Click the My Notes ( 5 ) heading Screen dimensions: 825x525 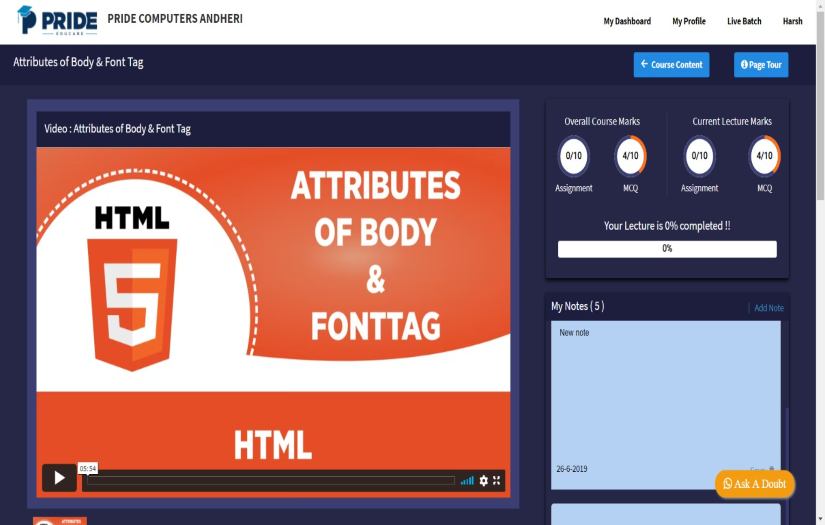[x=578, y=306]
